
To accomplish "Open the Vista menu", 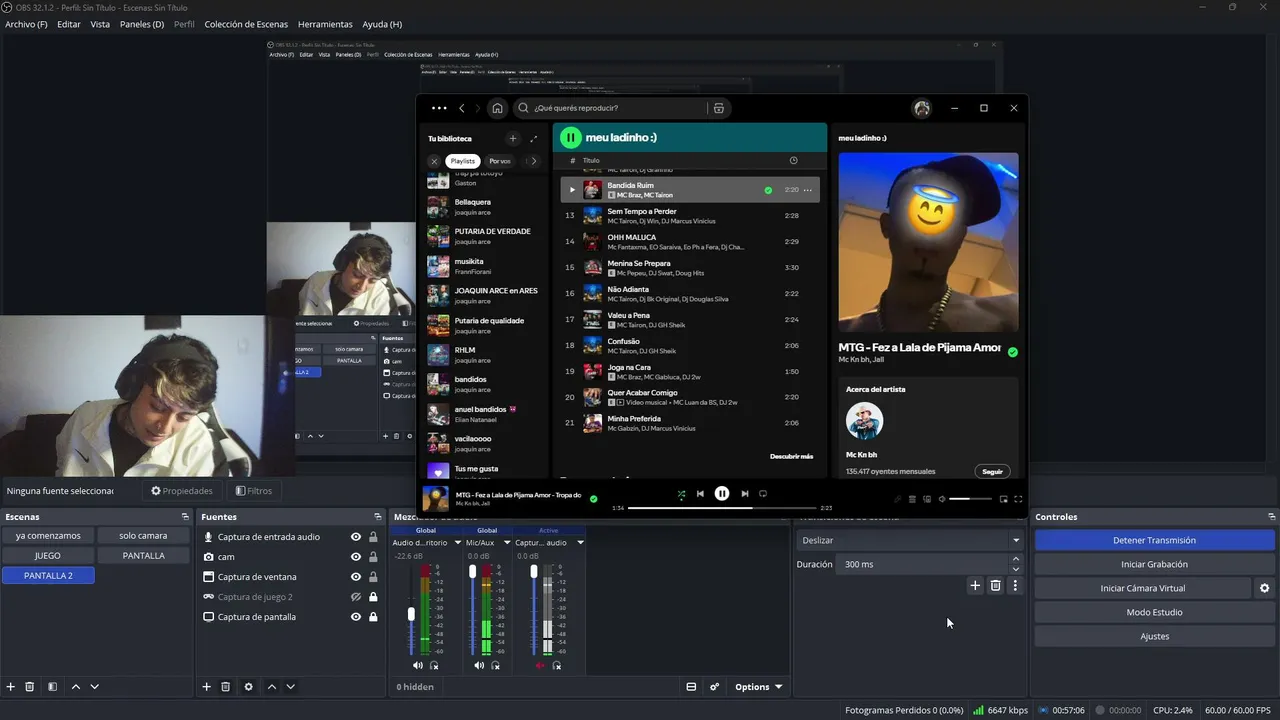I will click(x=100, y=24).
